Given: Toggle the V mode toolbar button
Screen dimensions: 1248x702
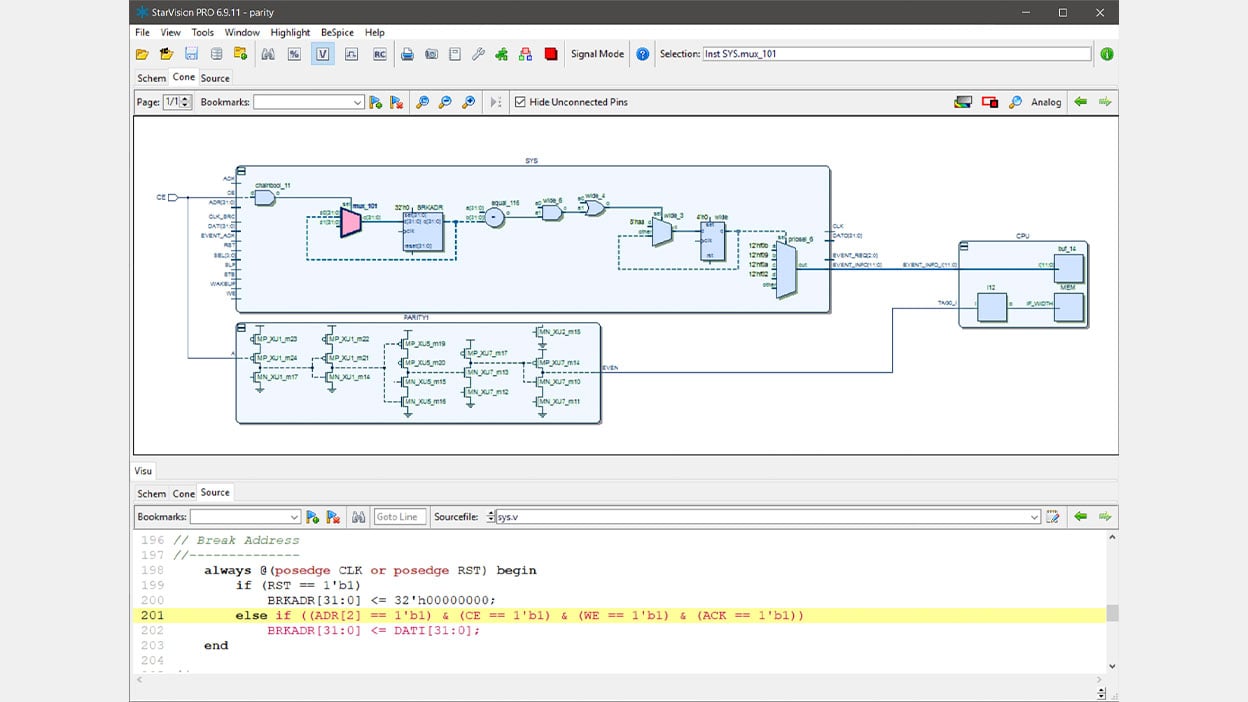Looking at the screenshot, I should pos(322,54).
